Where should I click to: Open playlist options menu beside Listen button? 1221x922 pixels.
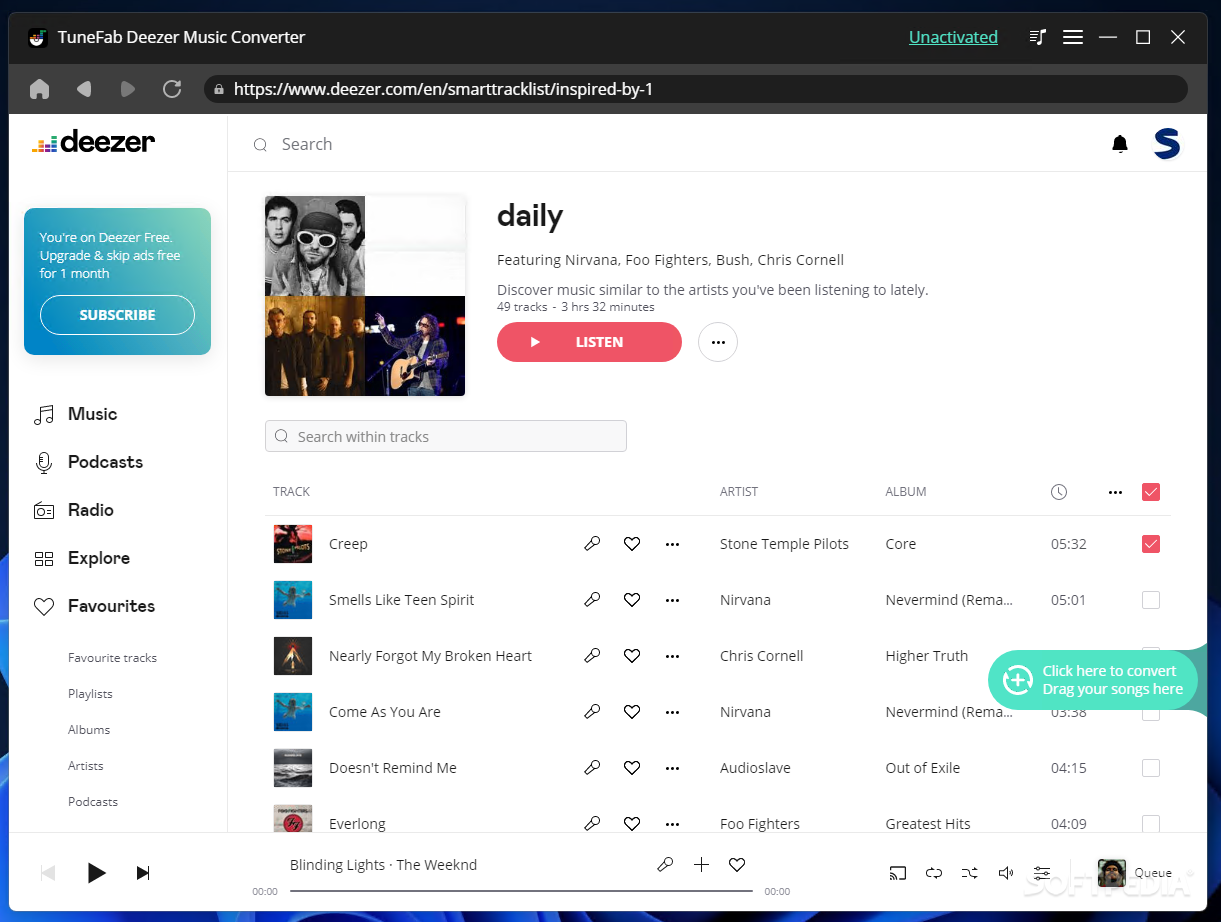coord(718,342)
